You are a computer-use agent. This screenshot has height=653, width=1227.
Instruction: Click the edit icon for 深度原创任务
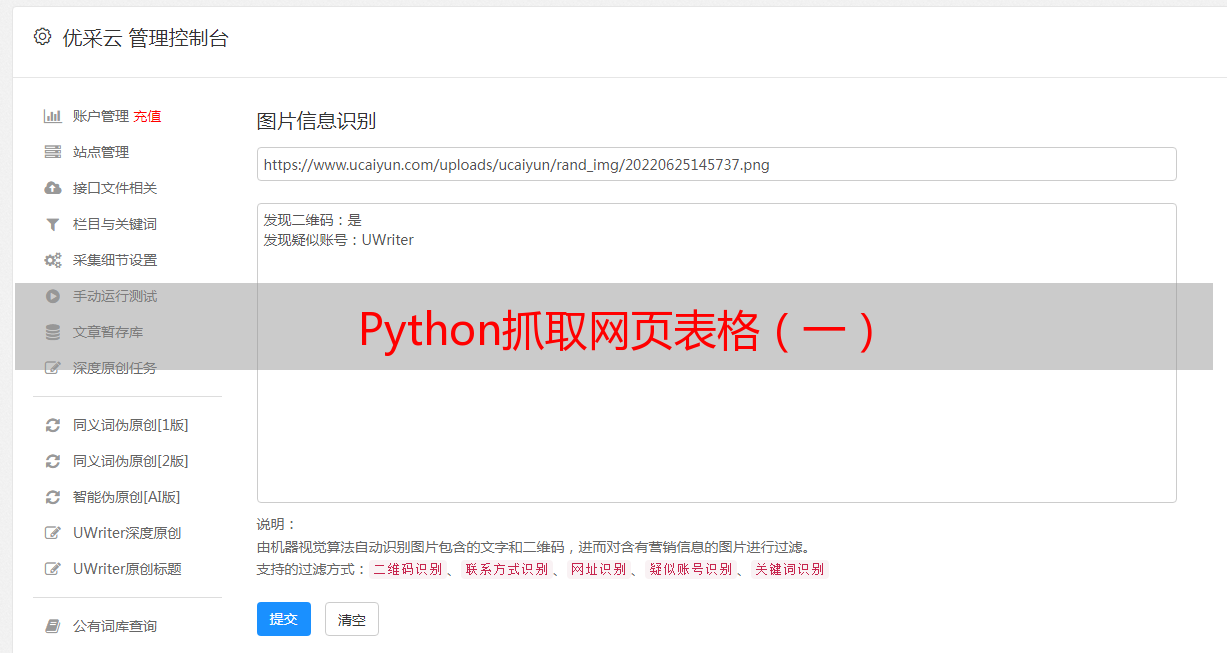pyautogui.click(x=53, y=368)
